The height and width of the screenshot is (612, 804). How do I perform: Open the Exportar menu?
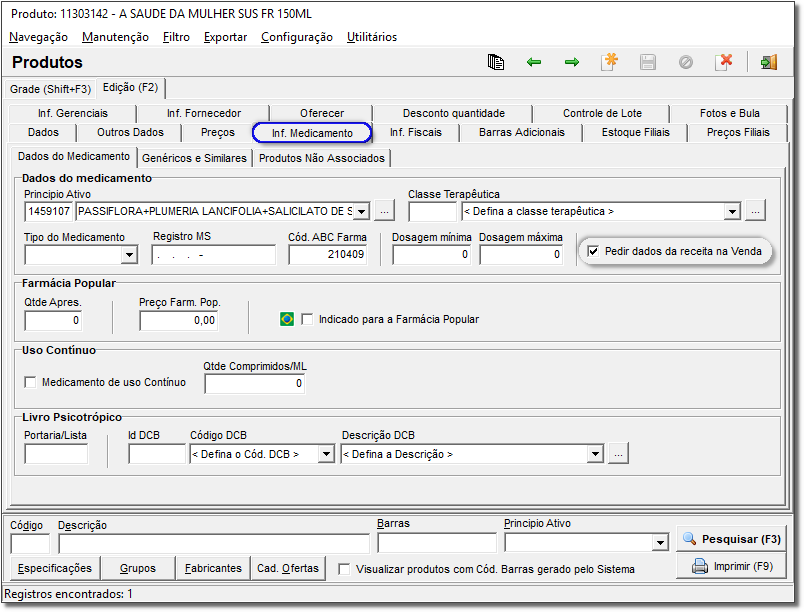coord(225,37)
